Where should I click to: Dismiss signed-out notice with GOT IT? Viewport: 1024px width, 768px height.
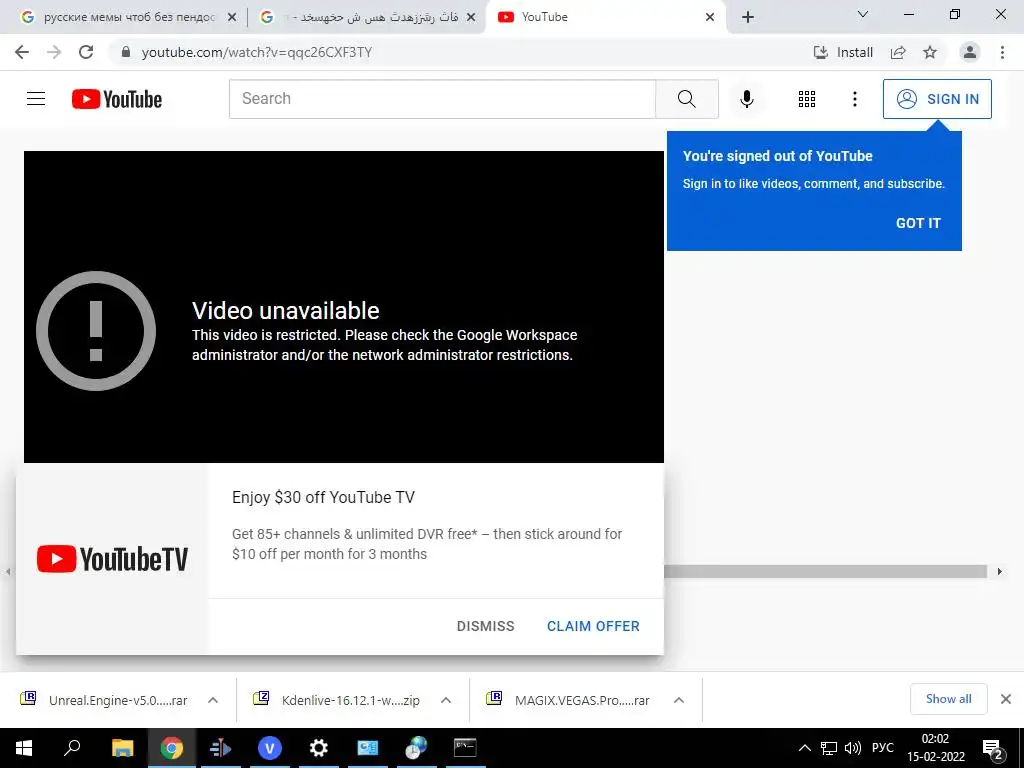pyautogui.click(x=918, y=223)
